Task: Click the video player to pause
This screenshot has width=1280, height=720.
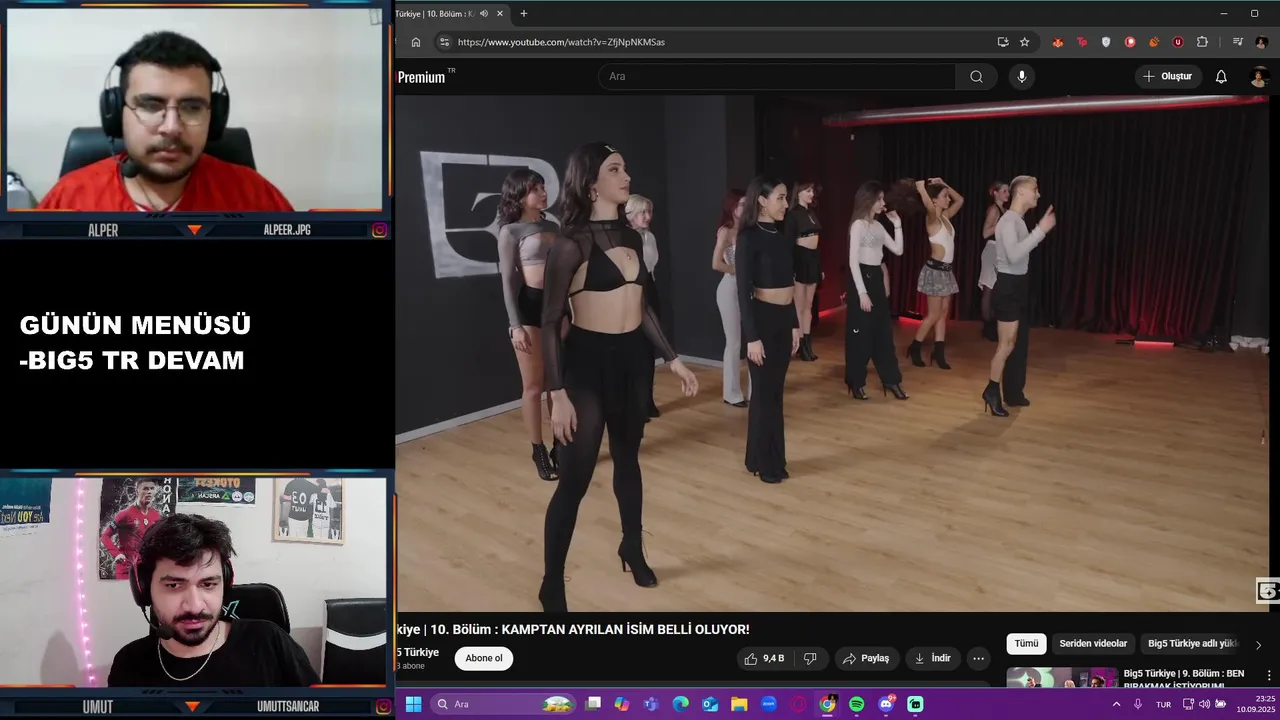Action: pos(832,353)
